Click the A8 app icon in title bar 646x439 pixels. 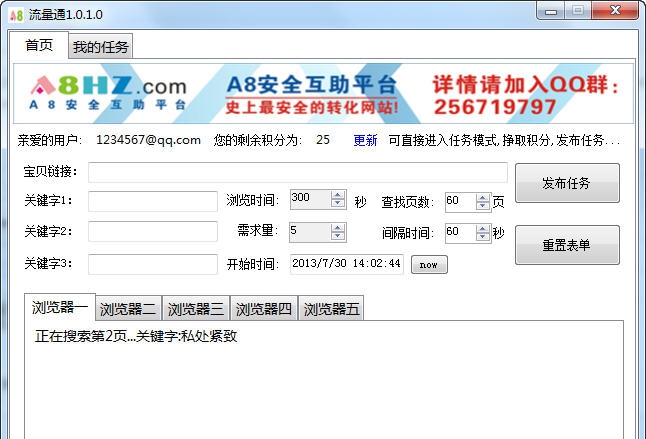point(16,15)
